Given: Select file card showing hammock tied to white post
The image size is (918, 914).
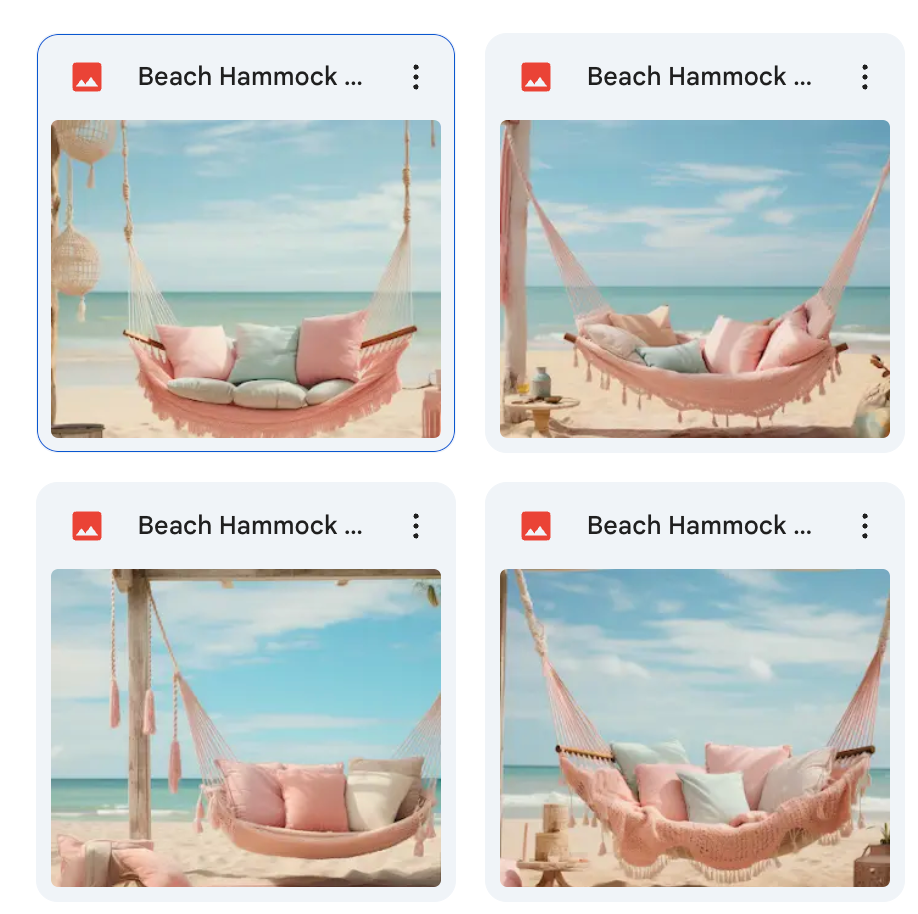Looking at the screenshot, I should tap(695, 243).
